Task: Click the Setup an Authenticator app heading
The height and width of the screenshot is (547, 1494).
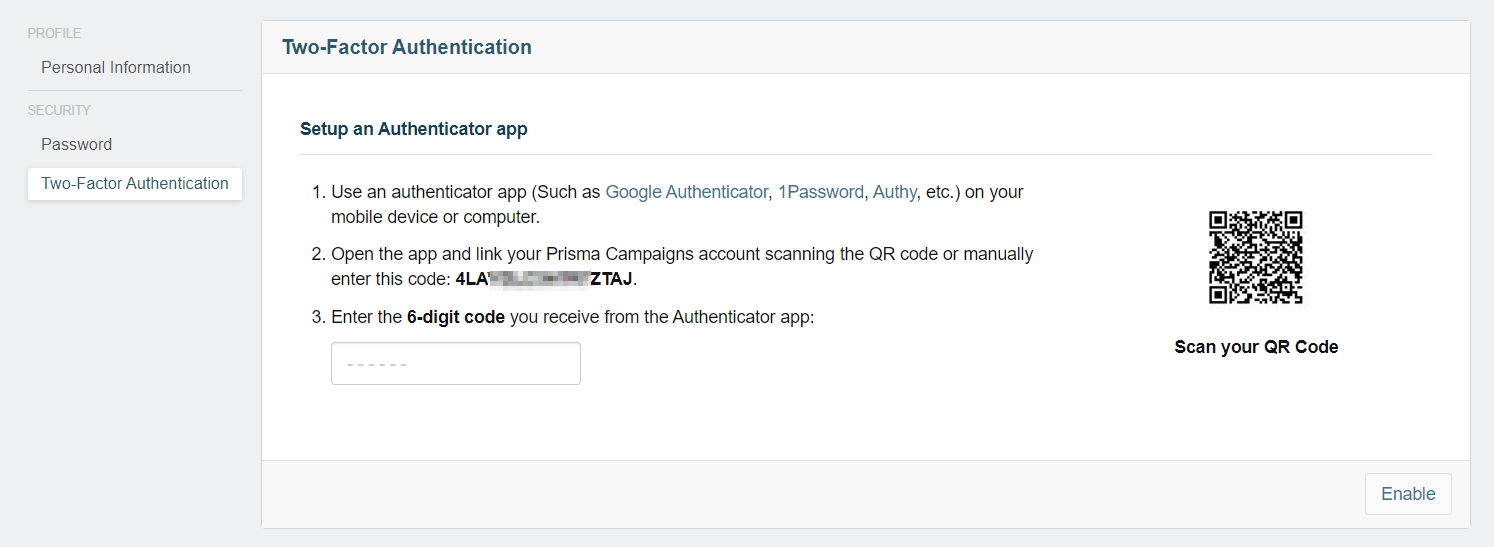Action: (x=414, y=129)
